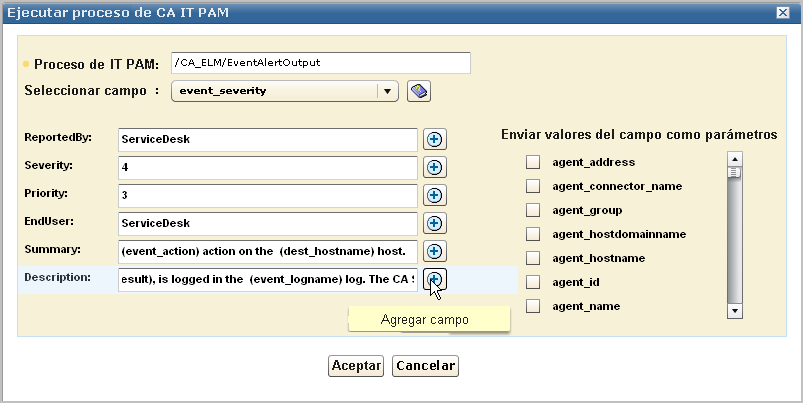Click the event_severity value in combo box
This screenshot has height=403, width=803.
pyautogui.click(x=223, y=91)
